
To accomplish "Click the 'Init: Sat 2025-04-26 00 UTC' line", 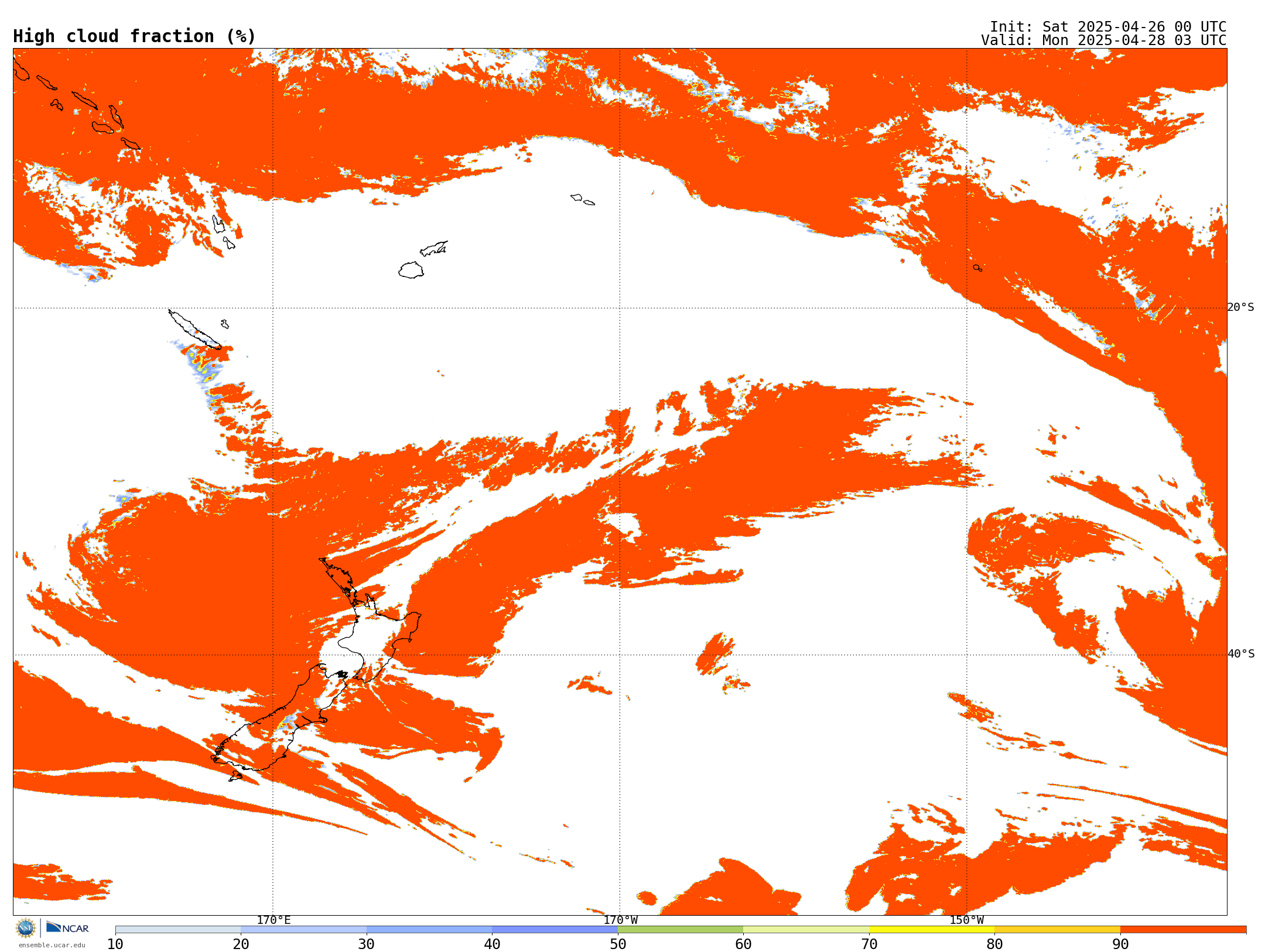I will pos(1108,27).
